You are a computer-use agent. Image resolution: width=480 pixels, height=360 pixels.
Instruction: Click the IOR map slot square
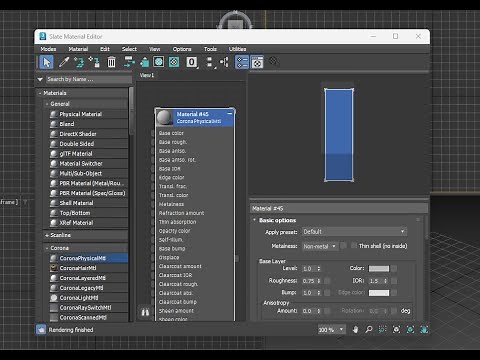click(394, 281)
